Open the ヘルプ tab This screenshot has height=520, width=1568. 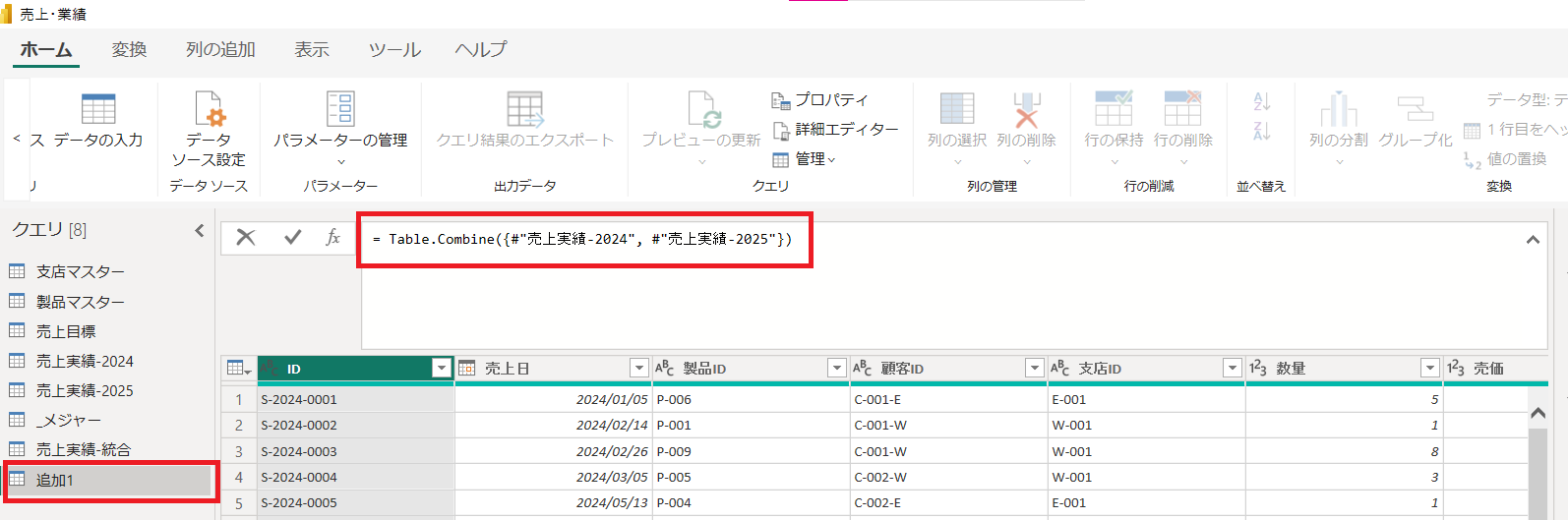[x=481, y=49]
